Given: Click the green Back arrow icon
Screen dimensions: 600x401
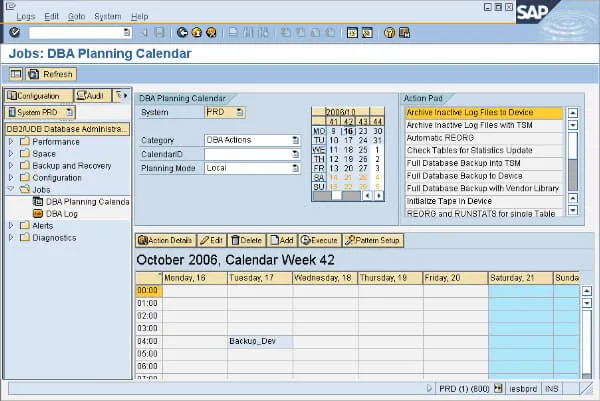Looking at the screenshot, I should [x=182, y=33].
